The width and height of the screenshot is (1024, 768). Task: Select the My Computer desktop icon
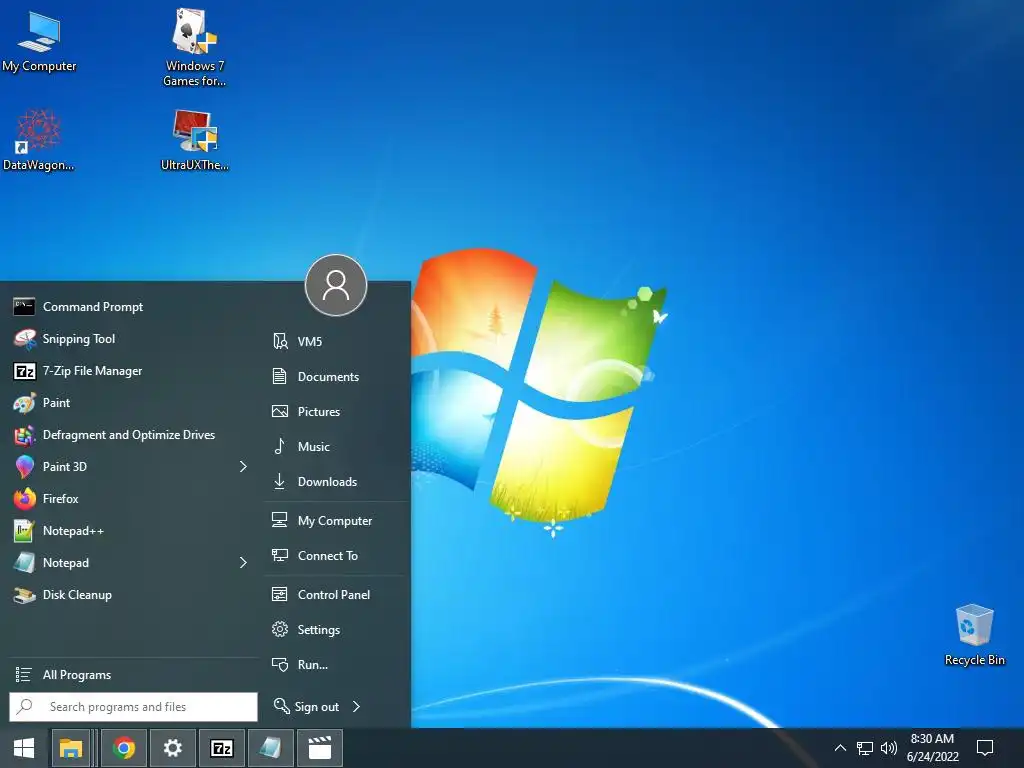(x=39, y=40)
